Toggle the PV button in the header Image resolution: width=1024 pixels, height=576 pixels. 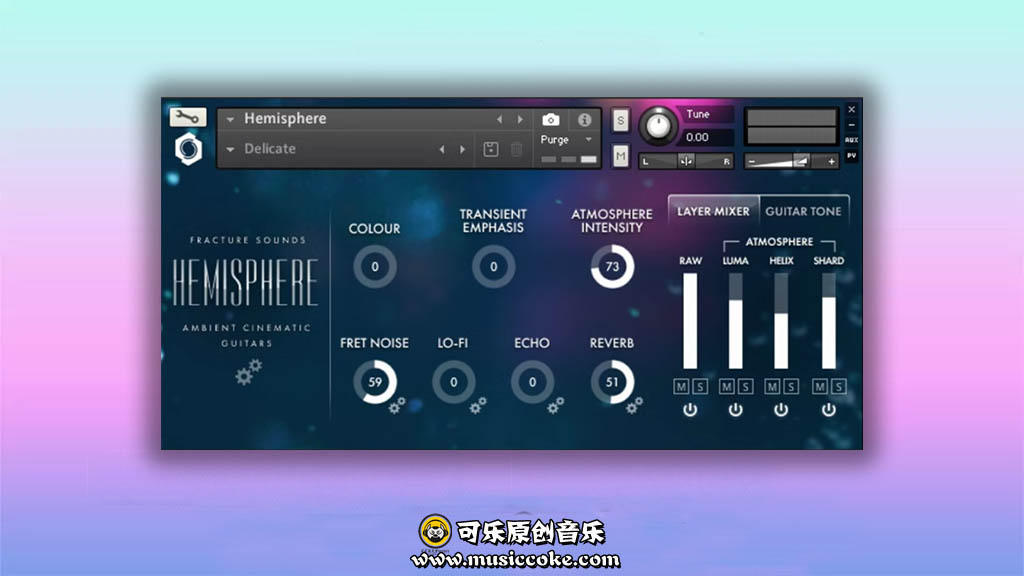pyautogui.click(x=852, y=155)
